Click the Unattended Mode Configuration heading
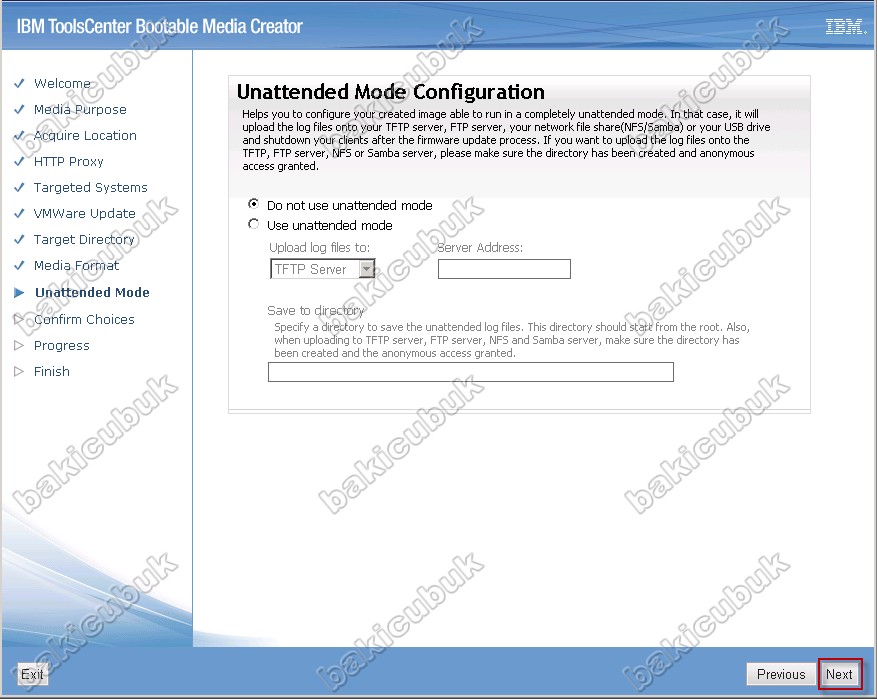The height and width of the screenshot is (699, 877). click(x=390, y=92)
